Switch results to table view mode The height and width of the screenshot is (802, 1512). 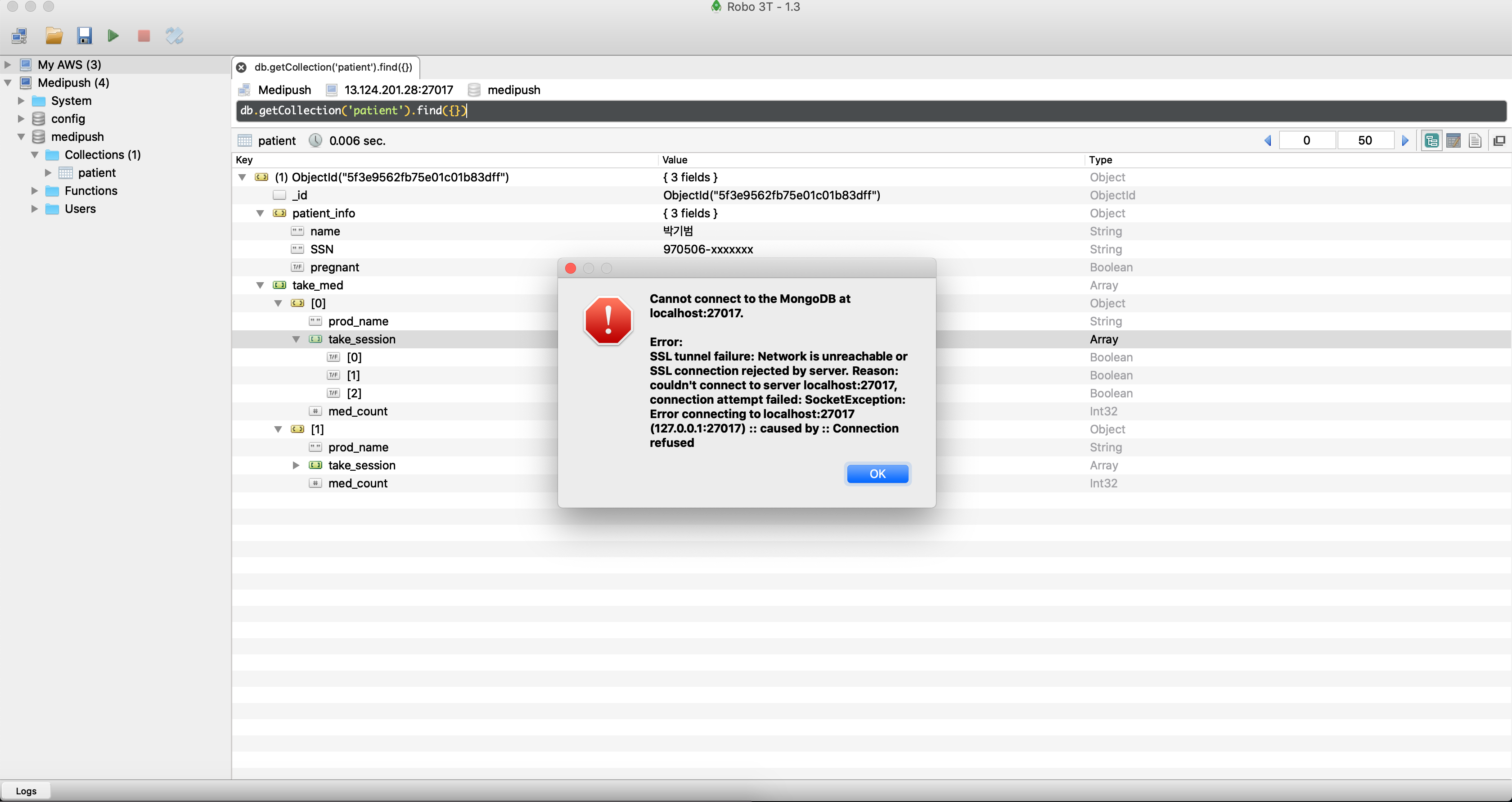point(1453,140)
